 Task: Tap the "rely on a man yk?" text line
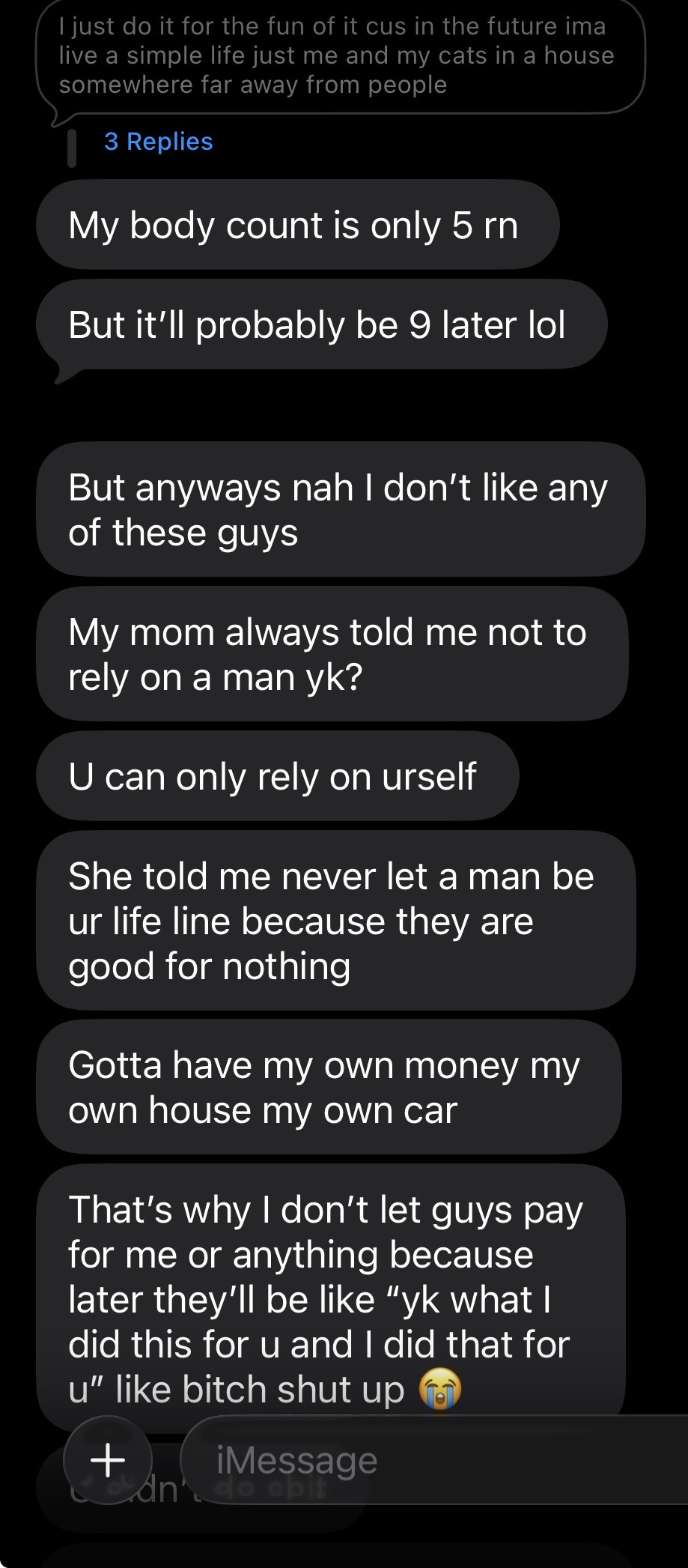tap(215, 678)
